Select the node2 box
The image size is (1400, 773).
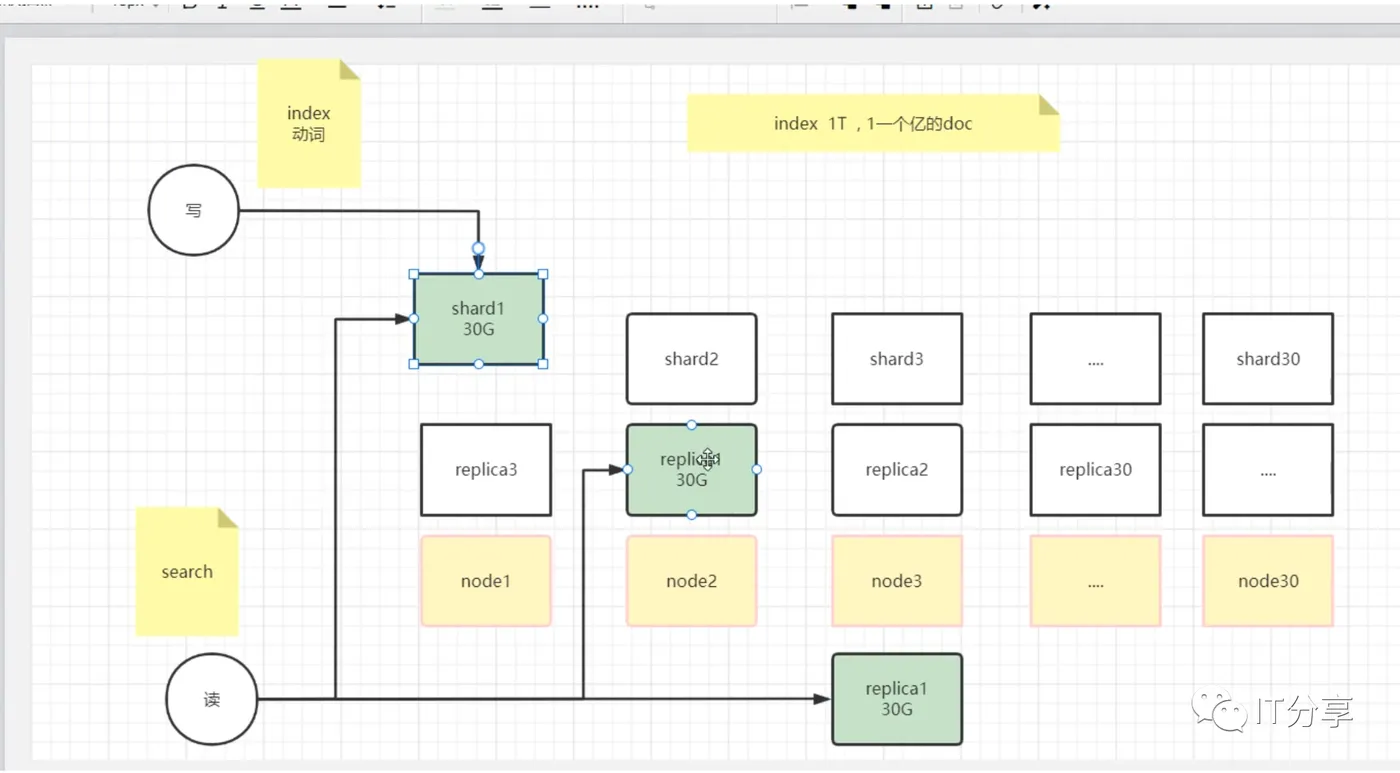coord(692,581)
